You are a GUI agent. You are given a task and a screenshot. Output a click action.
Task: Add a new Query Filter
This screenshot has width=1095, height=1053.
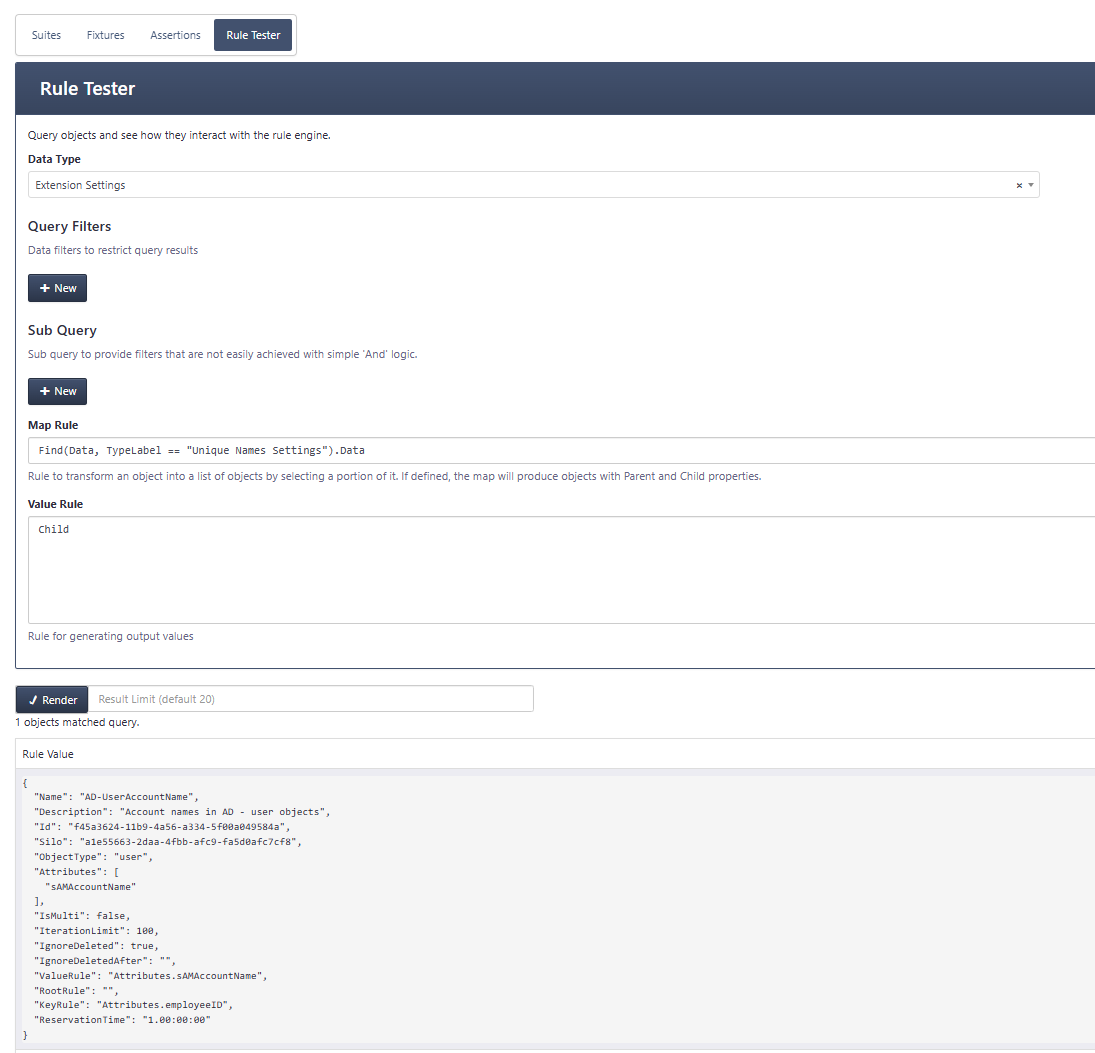coord(57,287)
